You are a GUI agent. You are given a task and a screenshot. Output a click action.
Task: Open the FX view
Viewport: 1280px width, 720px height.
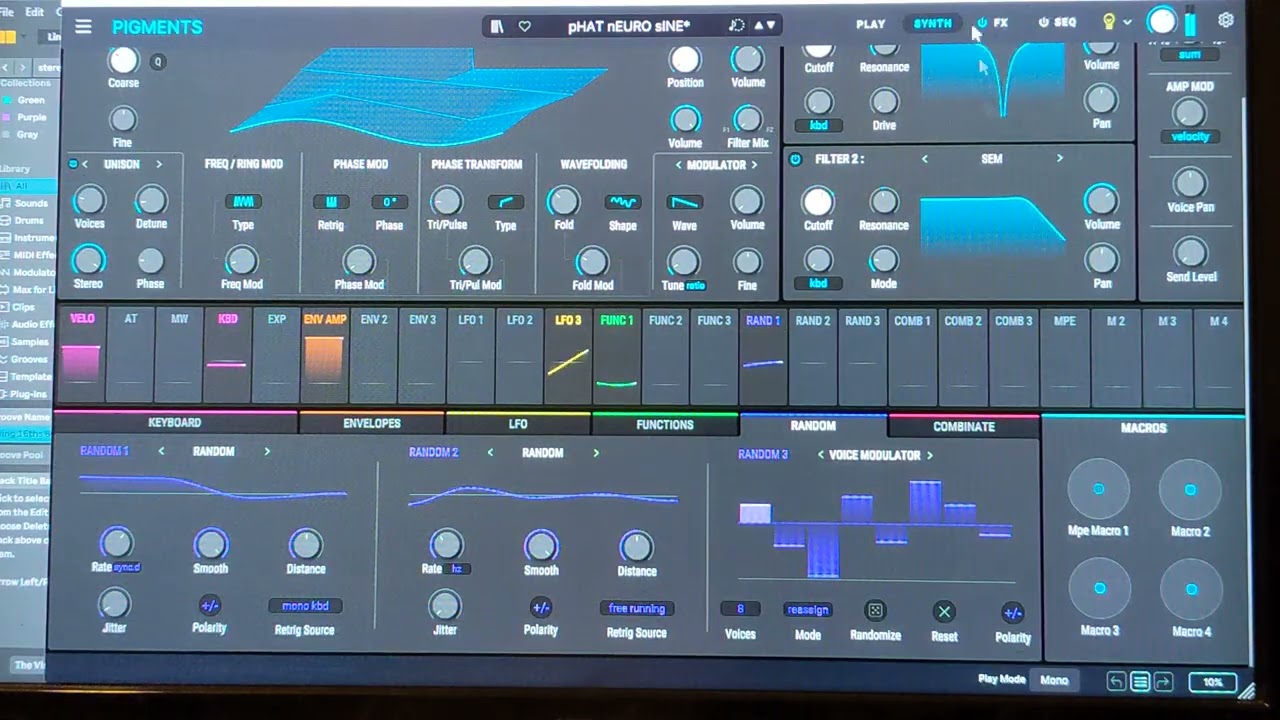tap(1000, 22)
